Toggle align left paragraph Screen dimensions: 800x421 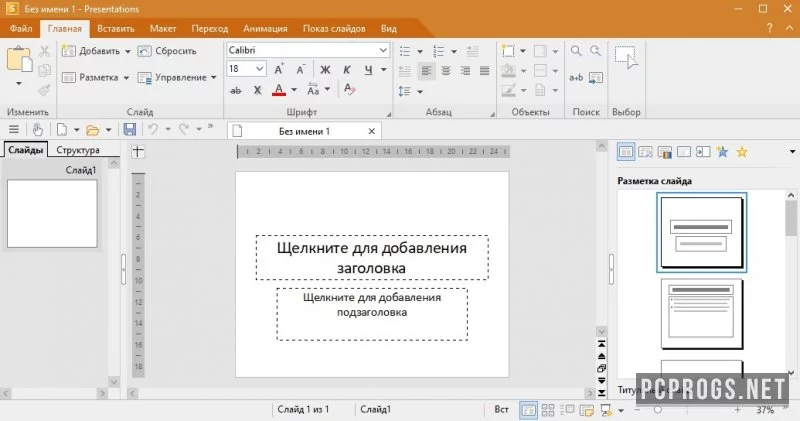pos(427,70)
